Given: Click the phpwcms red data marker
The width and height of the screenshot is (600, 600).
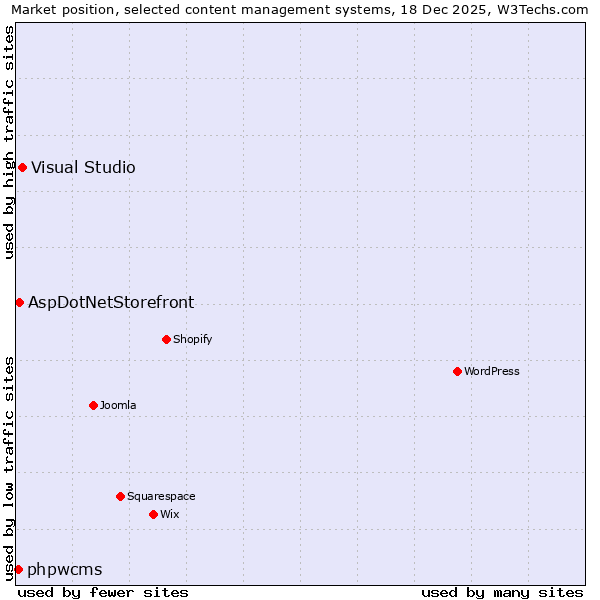Looking at the screenshot, I should coord(18,569).
